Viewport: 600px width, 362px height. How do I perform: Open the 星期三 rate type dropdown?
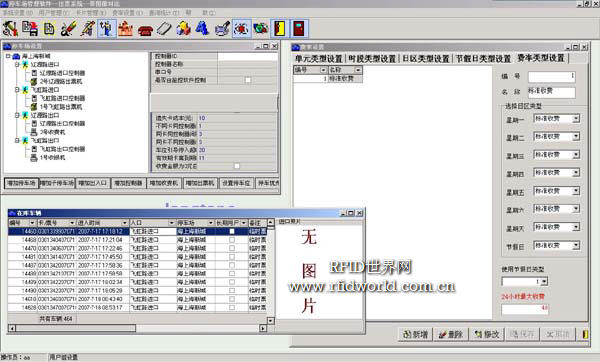click(576, 155)
